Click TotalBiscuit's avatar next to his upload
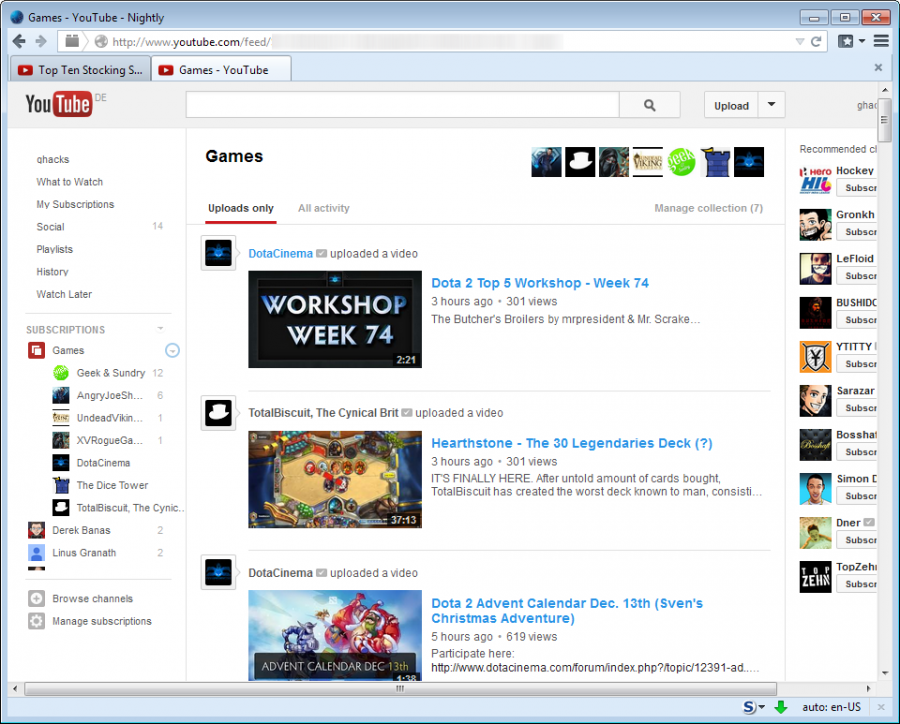 (x=218, y=412)
